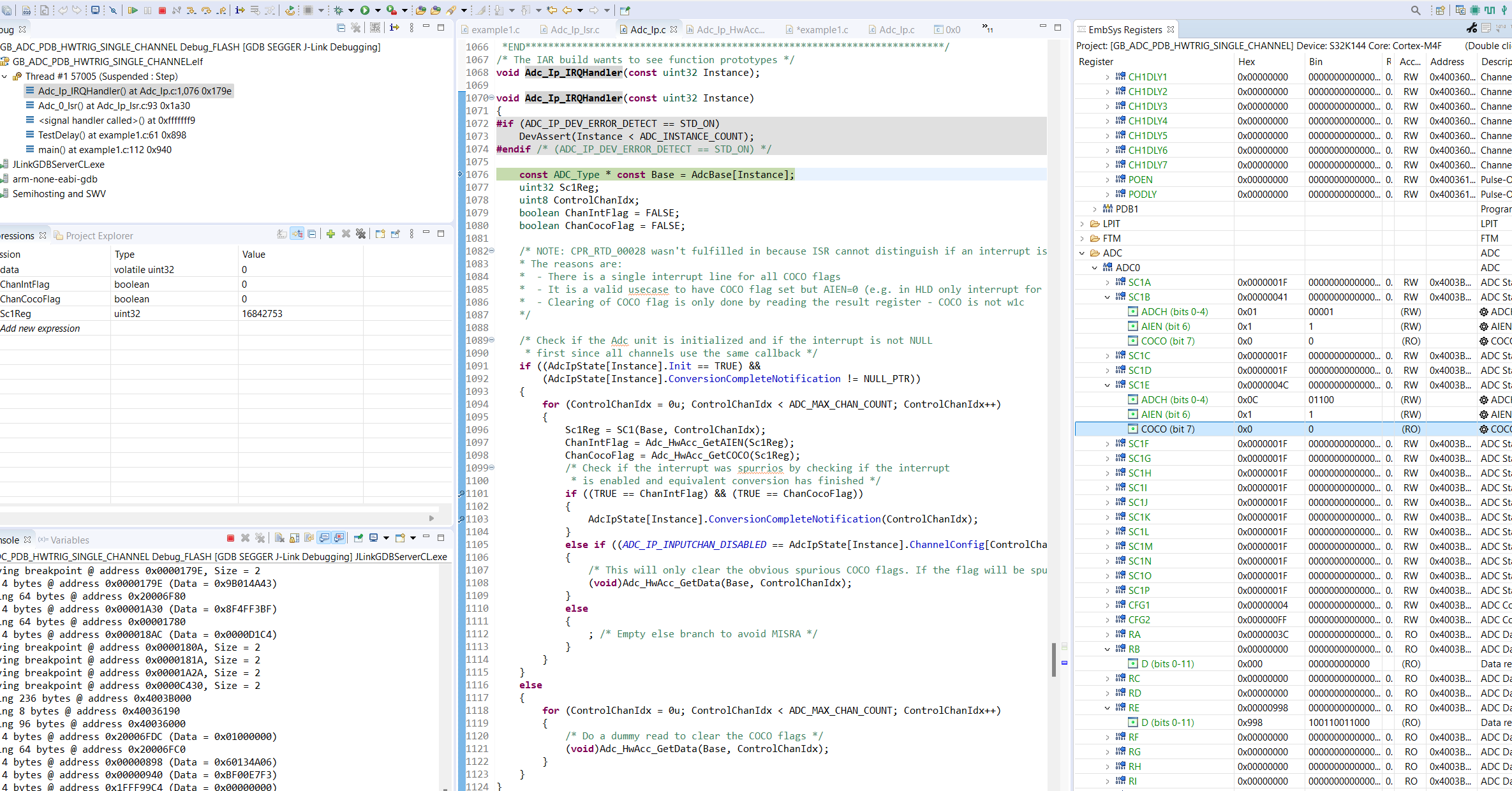Select the RE register row
Viewport: 1512px width, 791px height.
point(1134,708)
